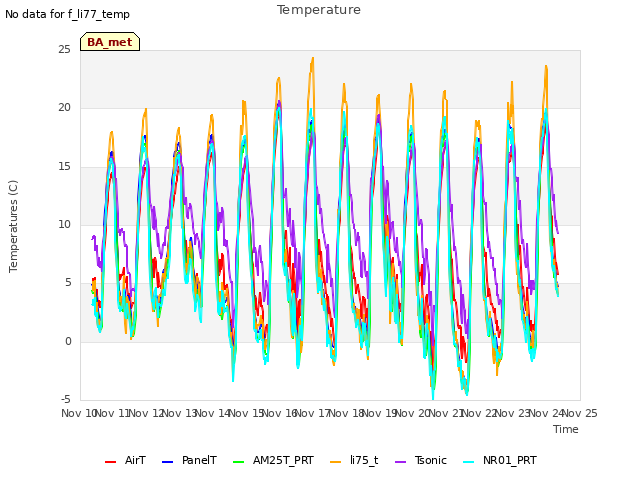This screenshot has height=480, width=640.
Task: Click the orange li75_t legend swatch
Action: point(336,462)
